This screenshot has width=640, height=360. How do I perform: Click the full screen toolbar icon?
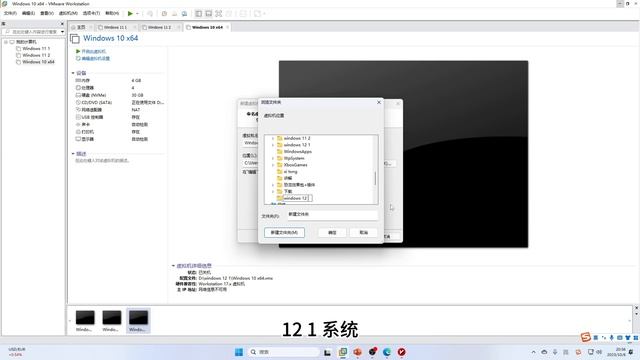pos(219,13)
